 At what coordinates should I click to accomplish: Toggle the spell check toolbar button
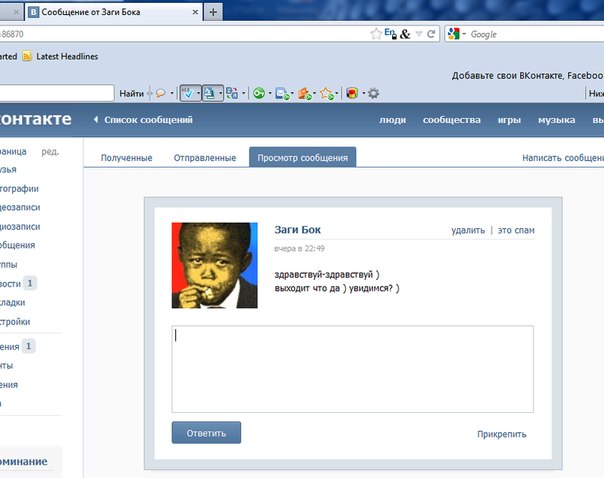click(188, 93)
